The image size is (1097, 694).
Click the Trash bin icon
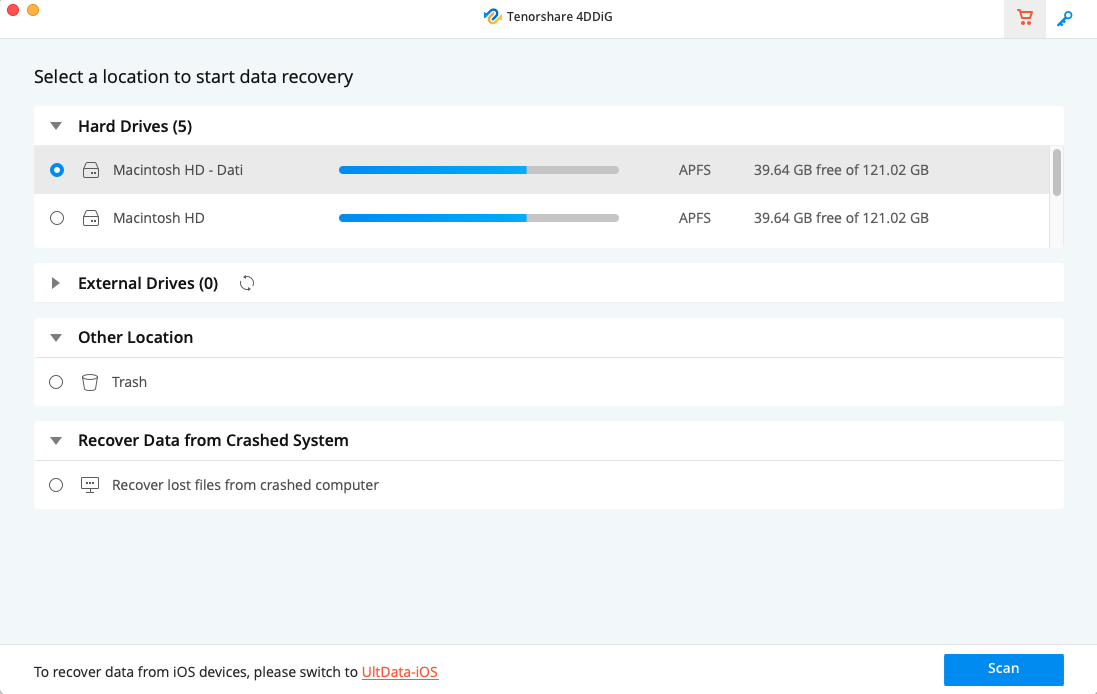(x=90, y=382)
